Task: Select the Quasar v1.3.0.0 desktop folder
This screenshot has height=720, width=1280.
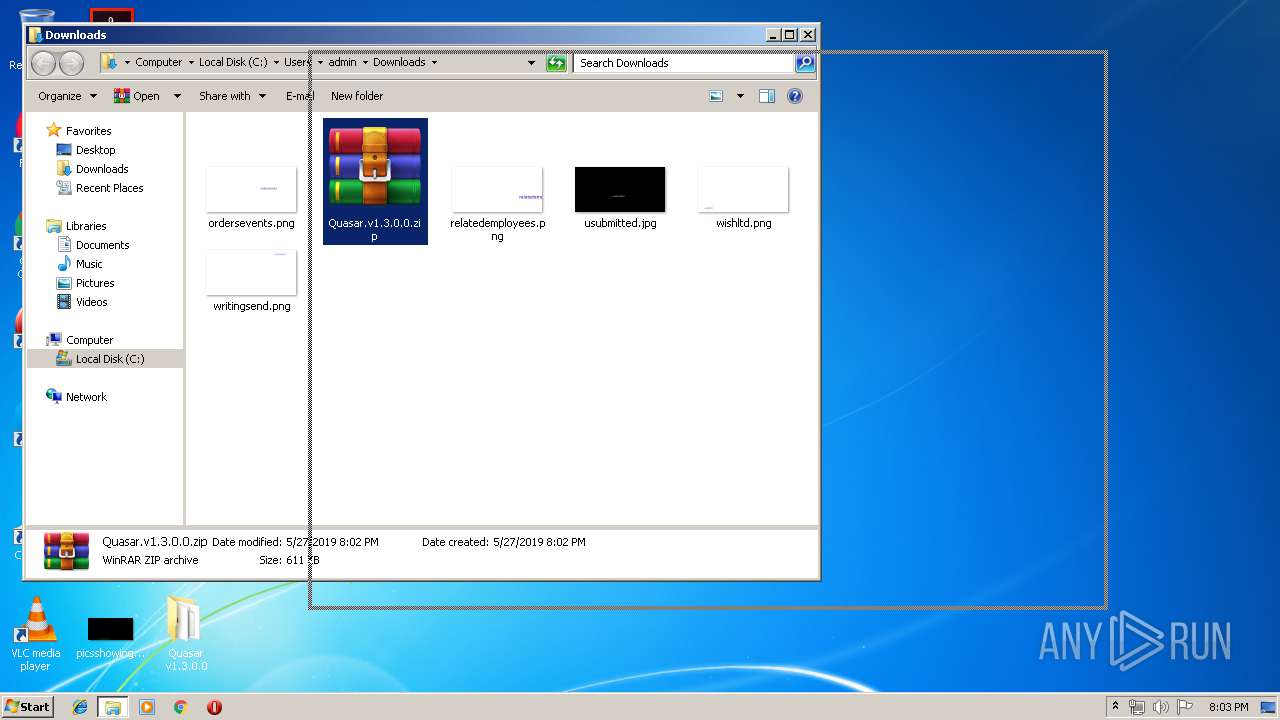Action: [x=186, y=634]
